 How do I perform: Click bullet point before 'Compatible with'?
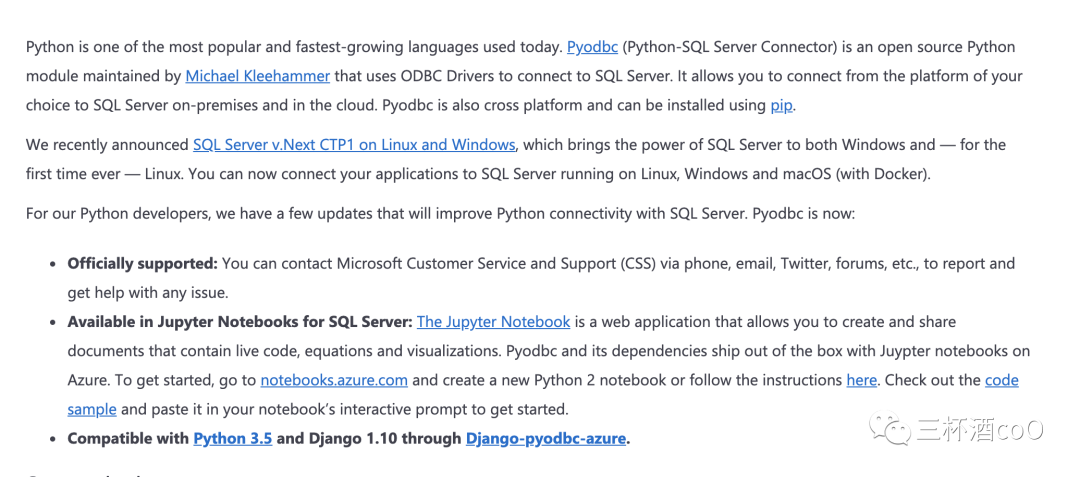tap(52, 438)
